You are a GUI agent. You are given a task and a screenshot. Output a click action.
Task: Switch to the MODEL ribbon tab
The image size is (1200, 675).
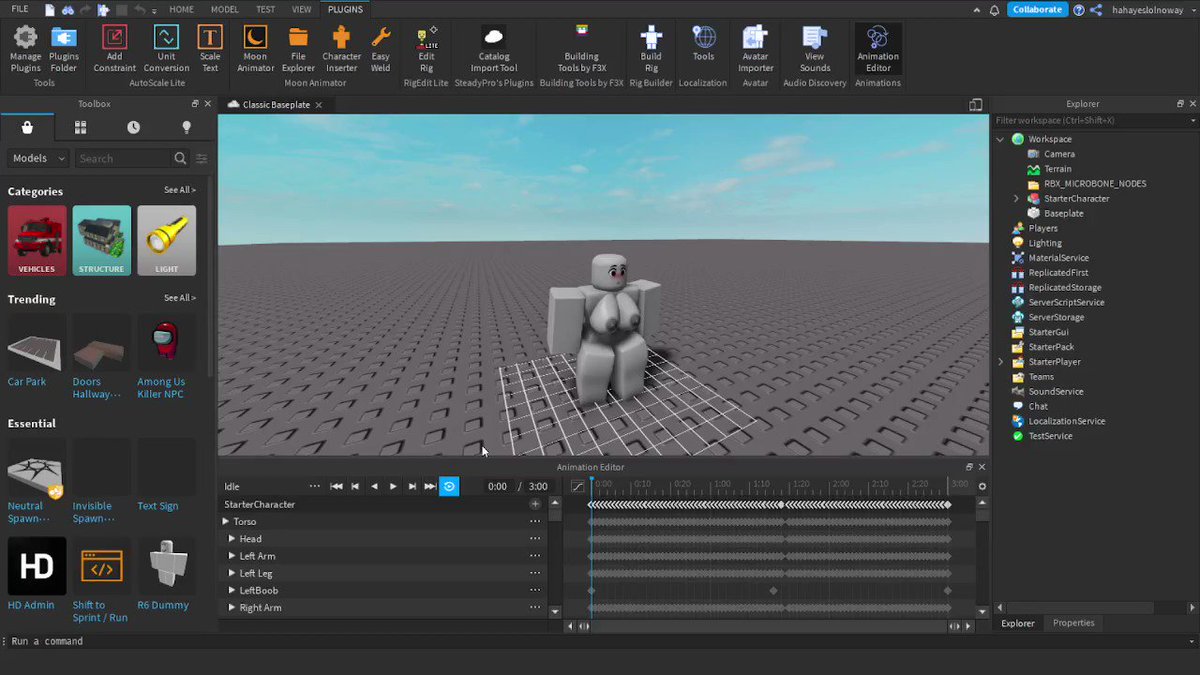[224, 9]
